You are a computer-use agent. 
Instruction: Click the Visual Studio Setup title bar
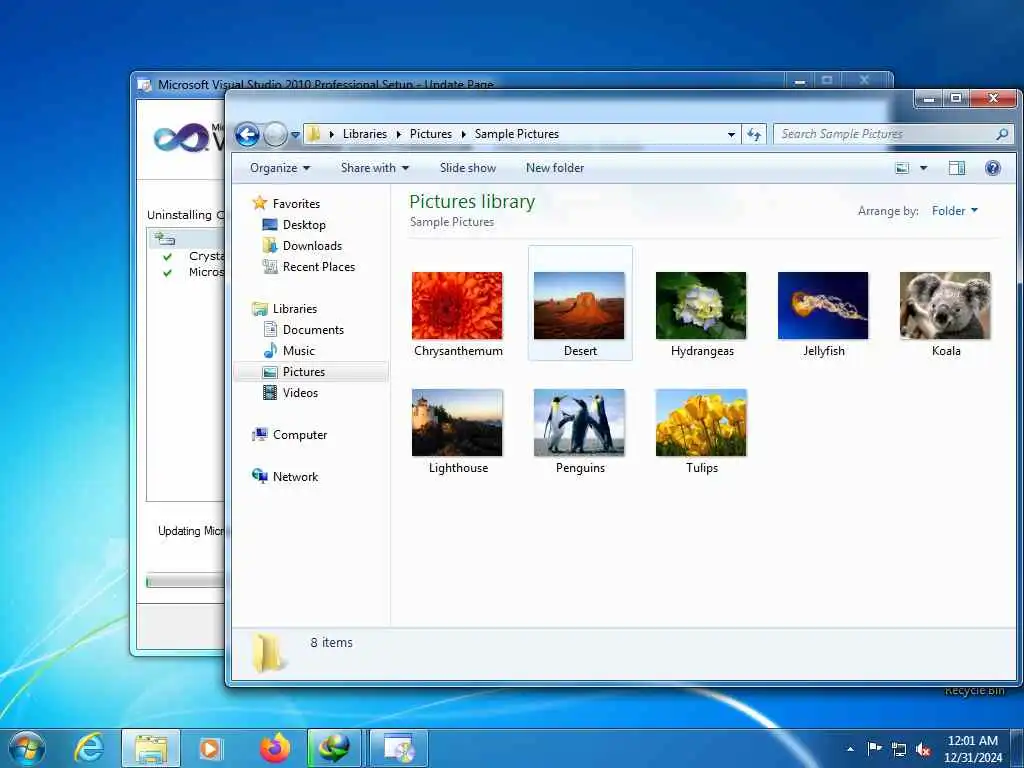click(457, 83)
